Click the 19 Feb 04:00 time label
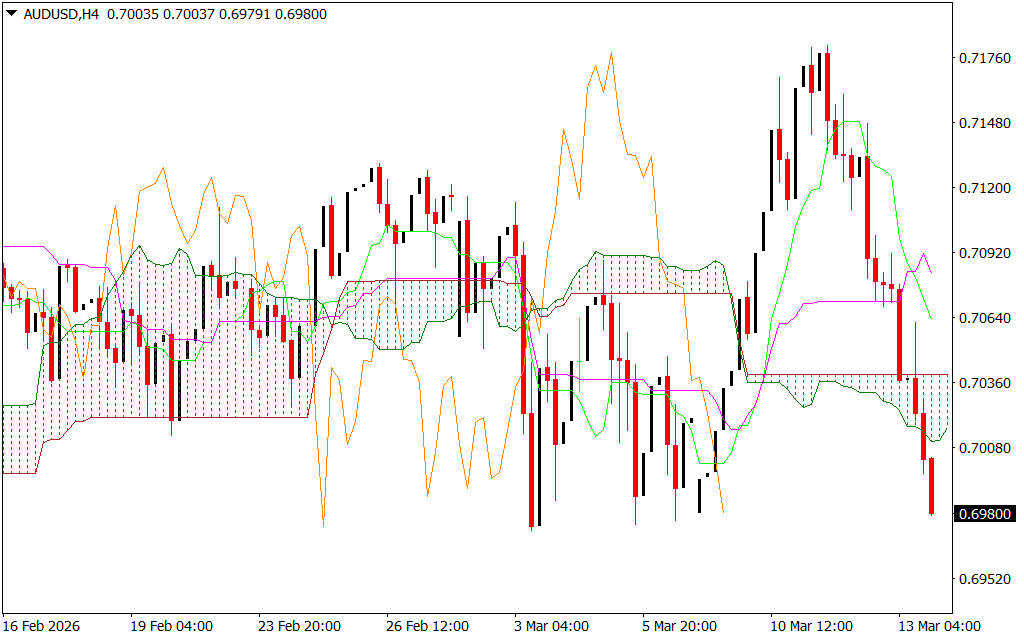 tap(171, 626)
